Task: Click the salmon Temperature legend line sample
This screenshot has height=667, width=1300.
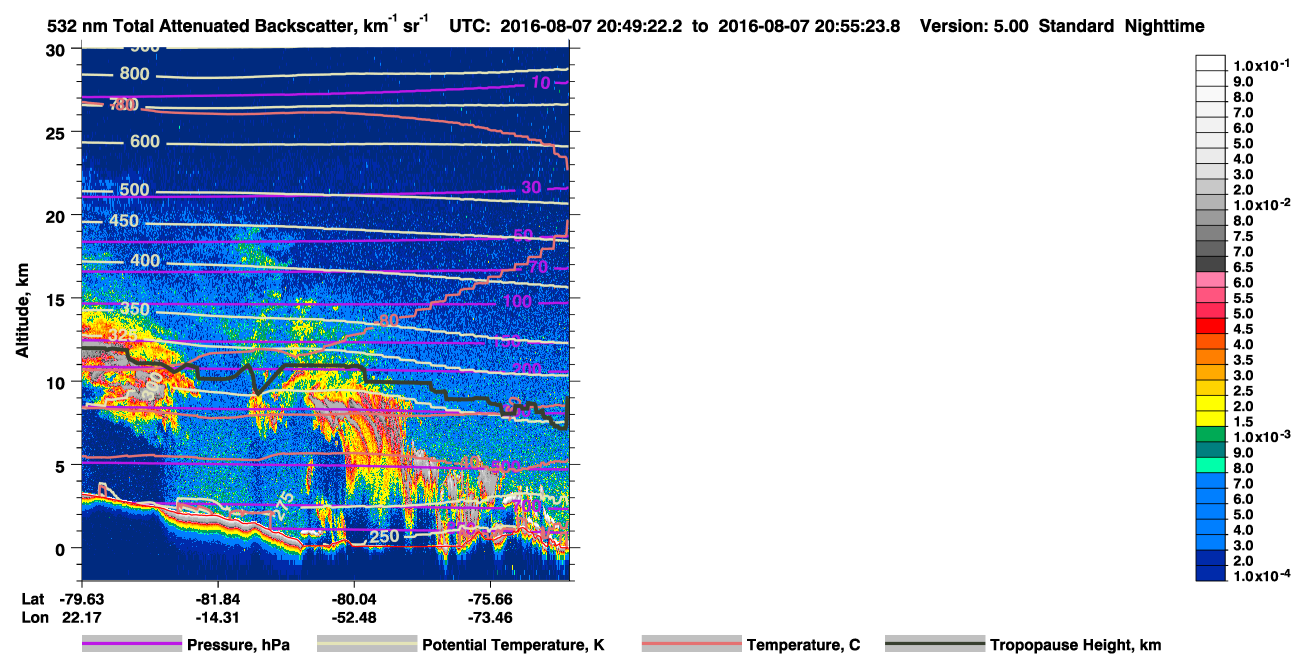Action: point(691,645)
